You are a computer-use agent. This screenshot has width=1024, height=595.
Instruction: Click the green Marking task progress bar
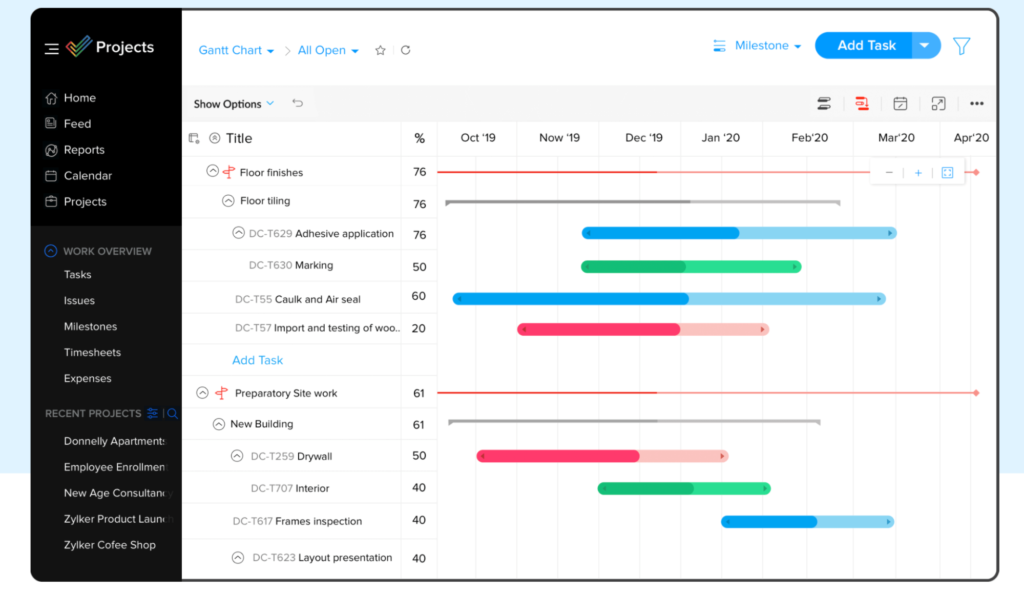point(690,266)
